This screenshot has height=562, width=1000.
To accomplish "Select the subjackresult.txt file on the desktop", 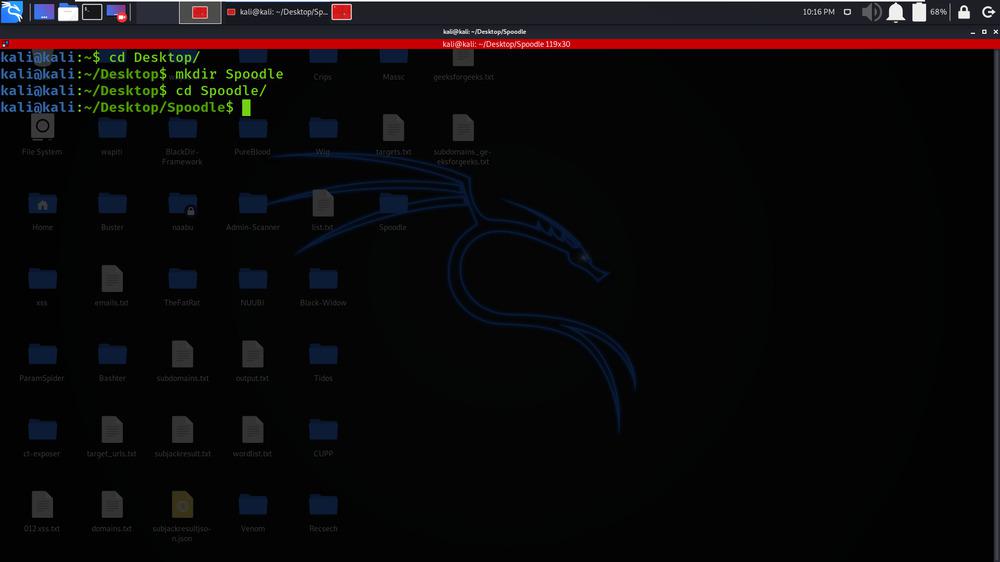I will [182, 436].
